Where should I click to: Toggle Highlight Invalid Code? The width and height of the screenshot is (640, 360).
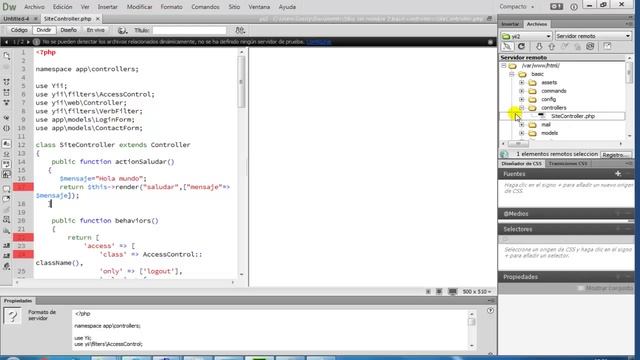point(7,154)
